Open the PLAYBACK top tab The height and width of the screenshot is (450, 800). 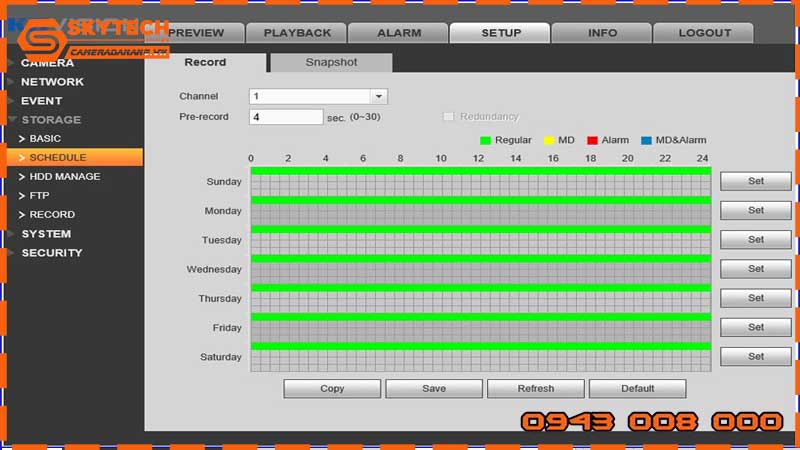(x=296, y=33)
